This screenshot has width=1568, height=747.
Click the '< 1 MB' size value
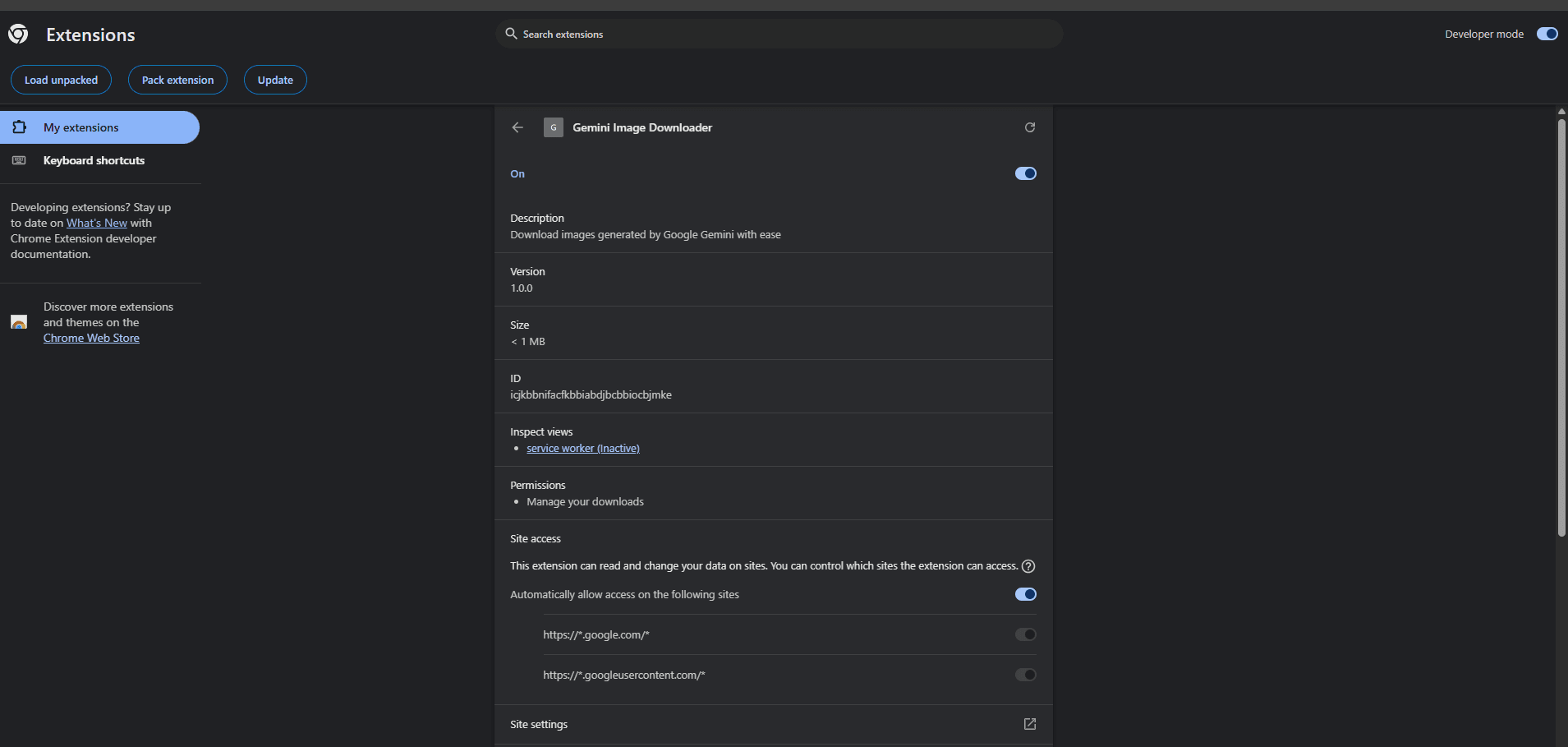527,341
